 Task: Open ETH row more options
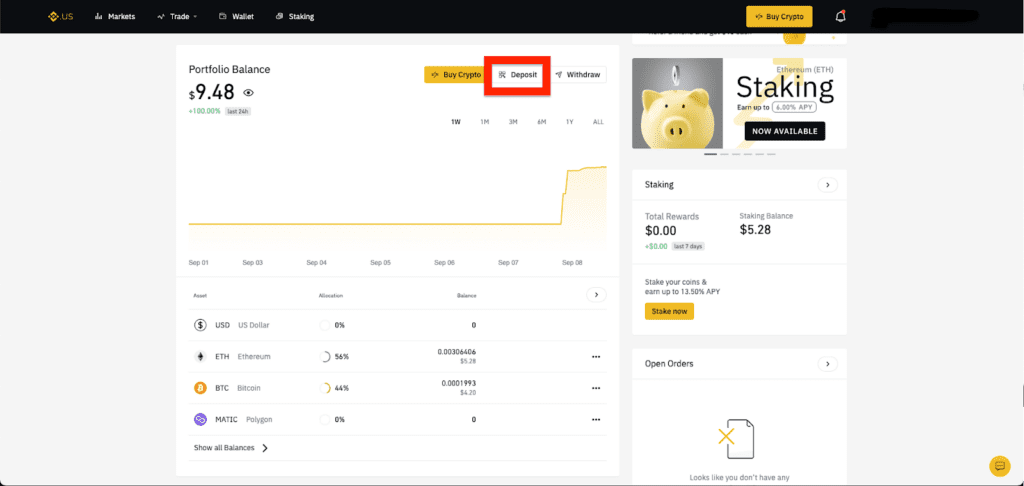click(x=596, y=357)
